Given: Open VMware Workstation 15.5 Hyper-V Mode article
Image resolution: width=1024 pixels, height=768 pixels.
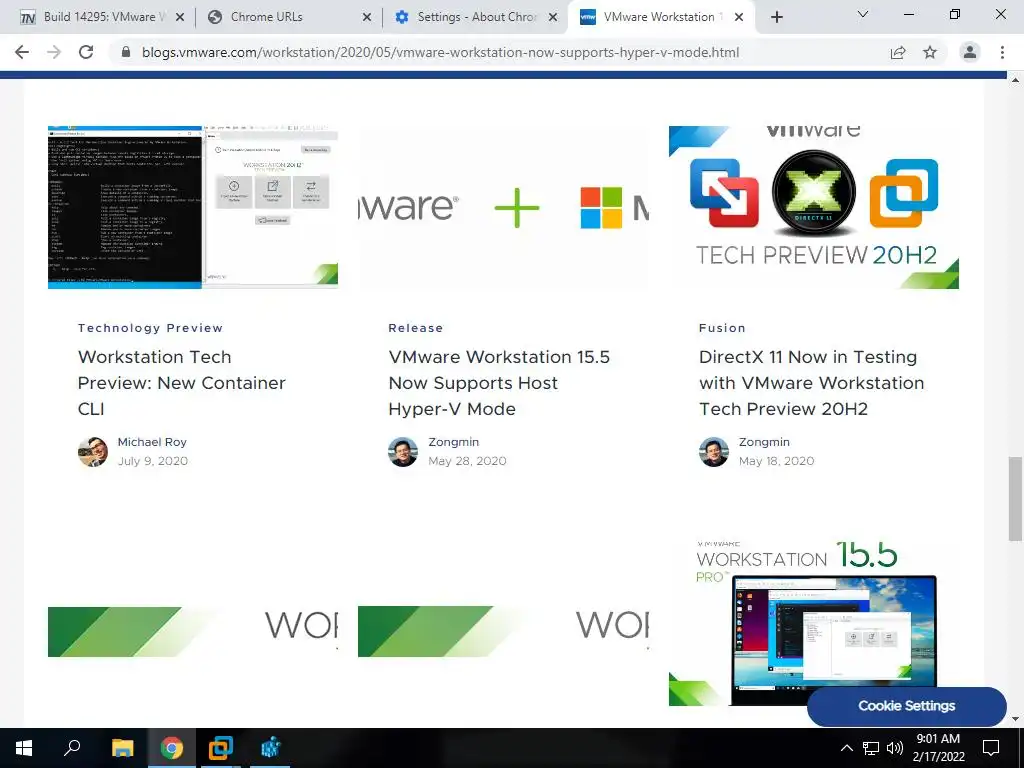Looking at the screenshot, I should (499, 383).
